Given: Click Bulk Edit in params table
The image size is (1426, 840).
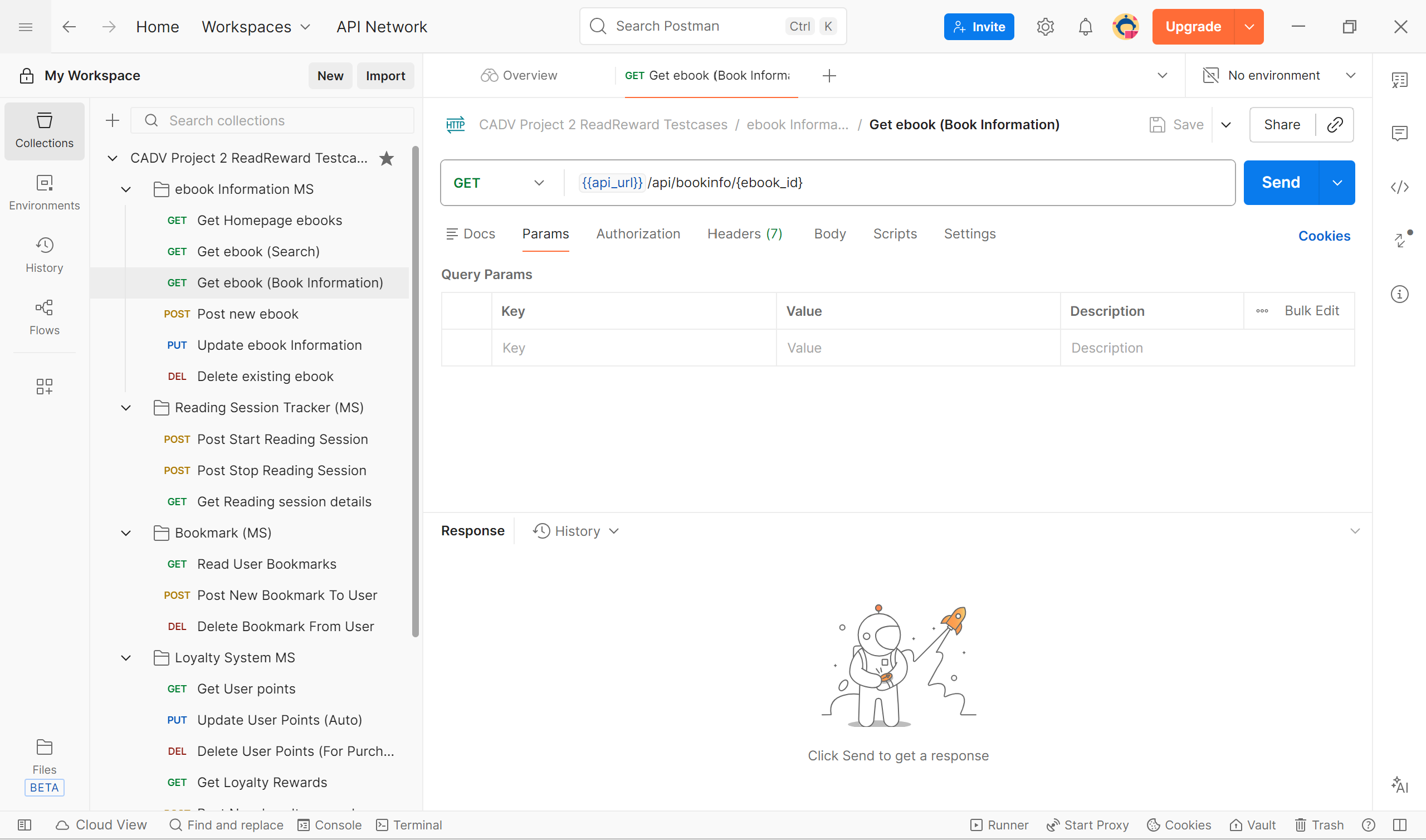Looking at the screenshot, I should point(1311,311).
